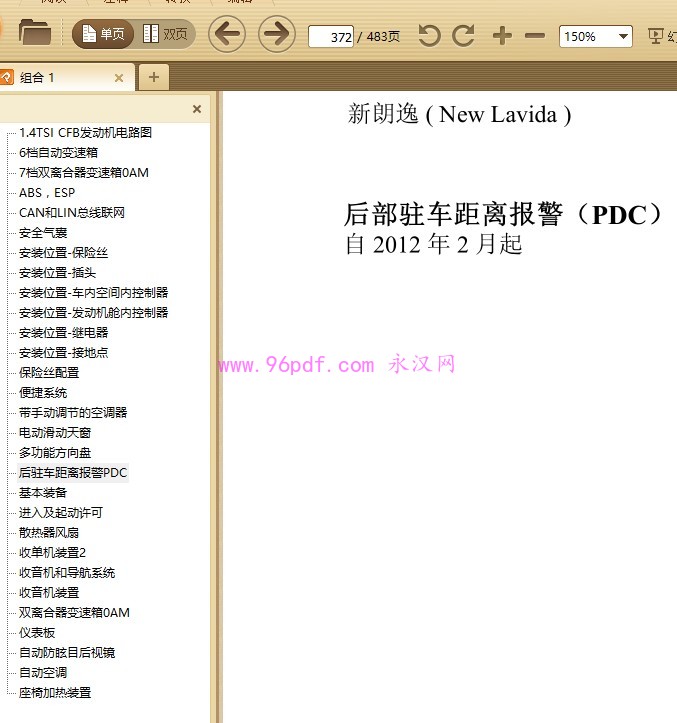Close the 组合 1 tab
677x723 pixels.
point(119,78)
